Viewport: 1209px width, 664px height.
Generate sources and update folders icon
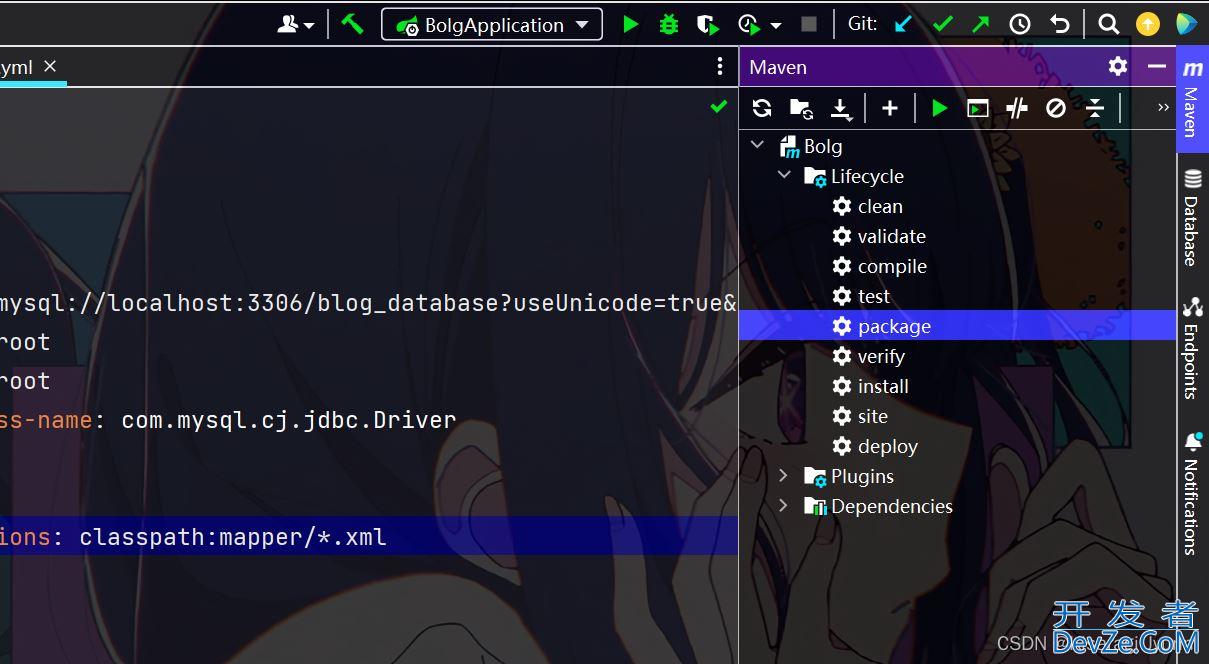(801, 108)
